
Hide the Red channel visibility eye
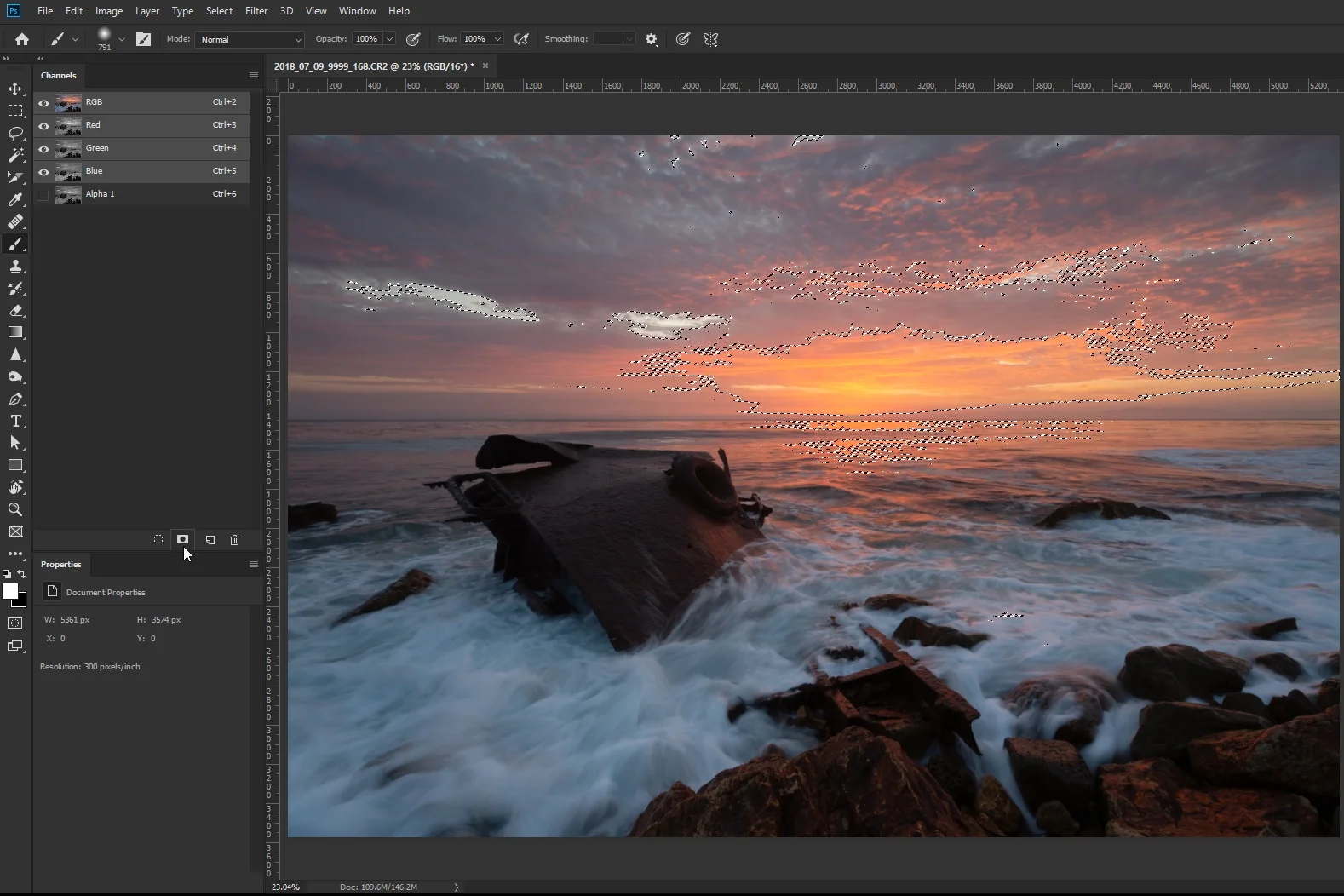[43, 126]
